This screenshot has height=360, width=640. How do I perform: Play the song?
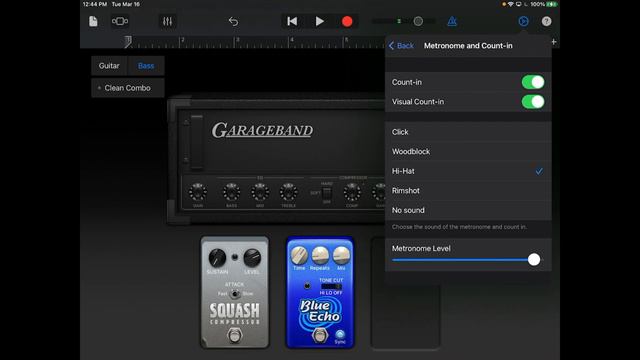(320, 21)
